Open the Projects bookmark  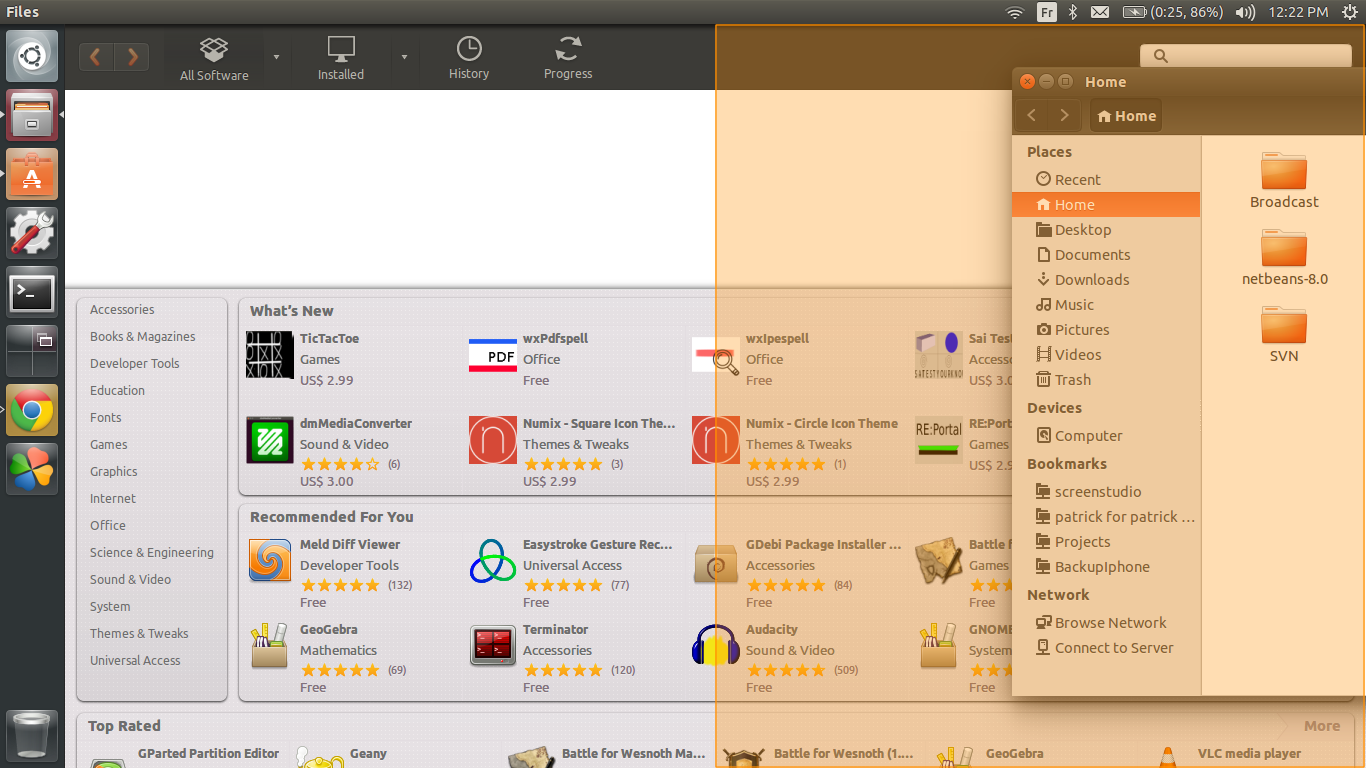coord(1106,542)
